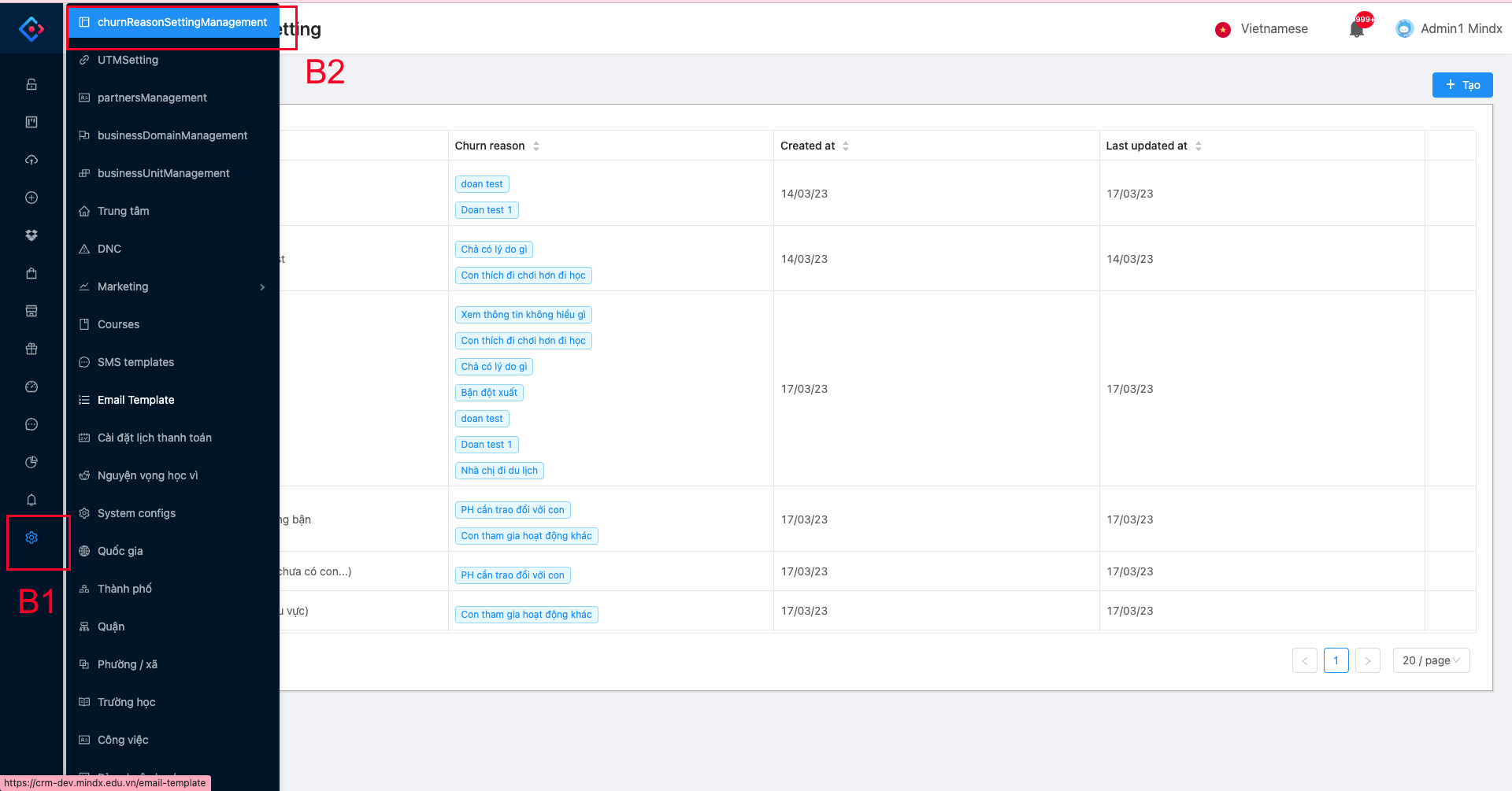This screenshot has width=1512, height=791.
Task: Open churnReasonSettingManagement menu item
Action: point(173,22)
